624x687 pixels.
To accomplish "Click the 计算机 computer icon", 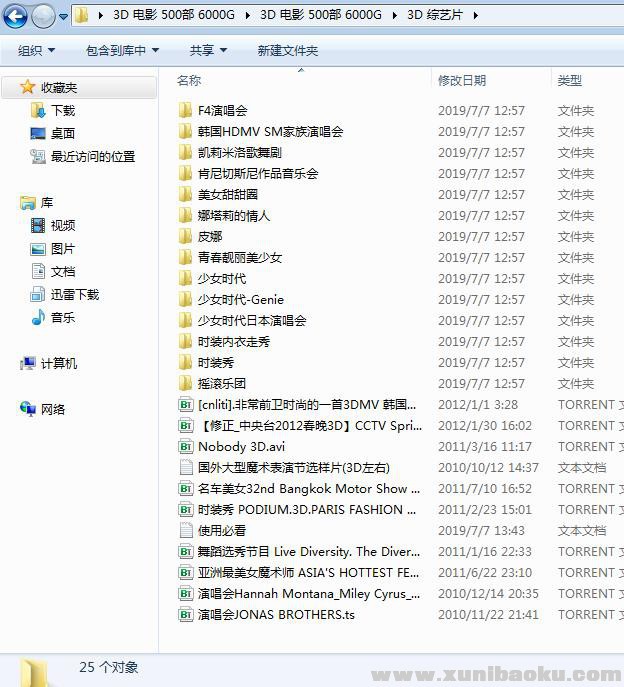I will pos(28,364).
